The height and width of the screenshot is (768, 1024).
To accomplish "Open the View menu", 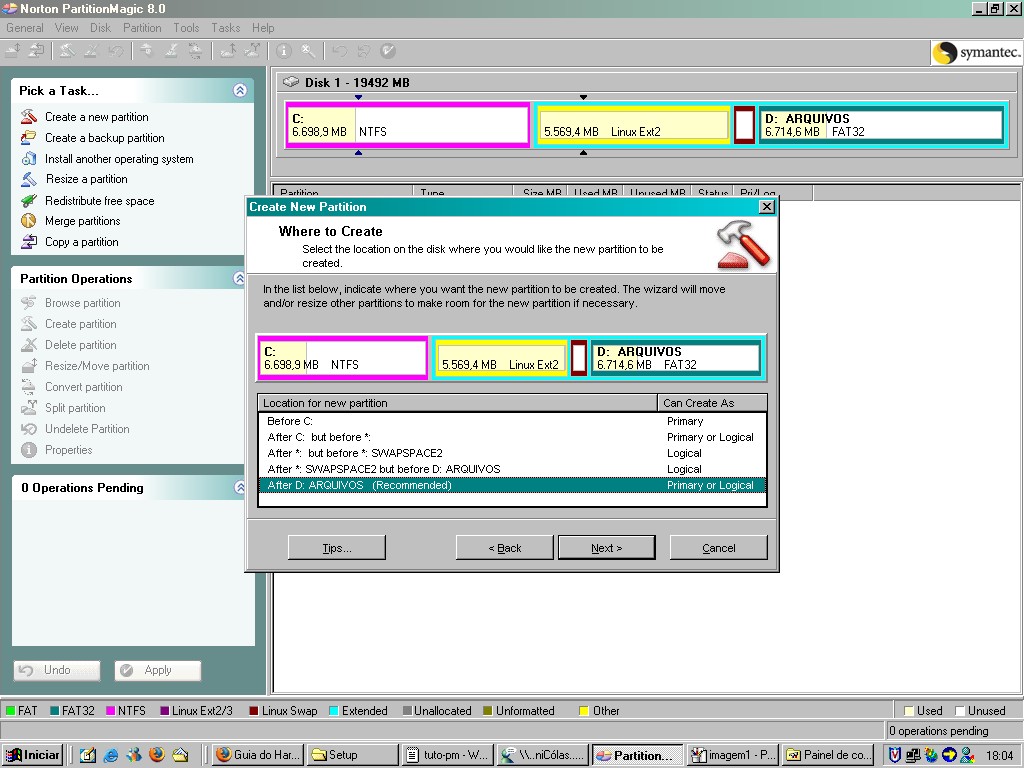I will coord(67,28).
